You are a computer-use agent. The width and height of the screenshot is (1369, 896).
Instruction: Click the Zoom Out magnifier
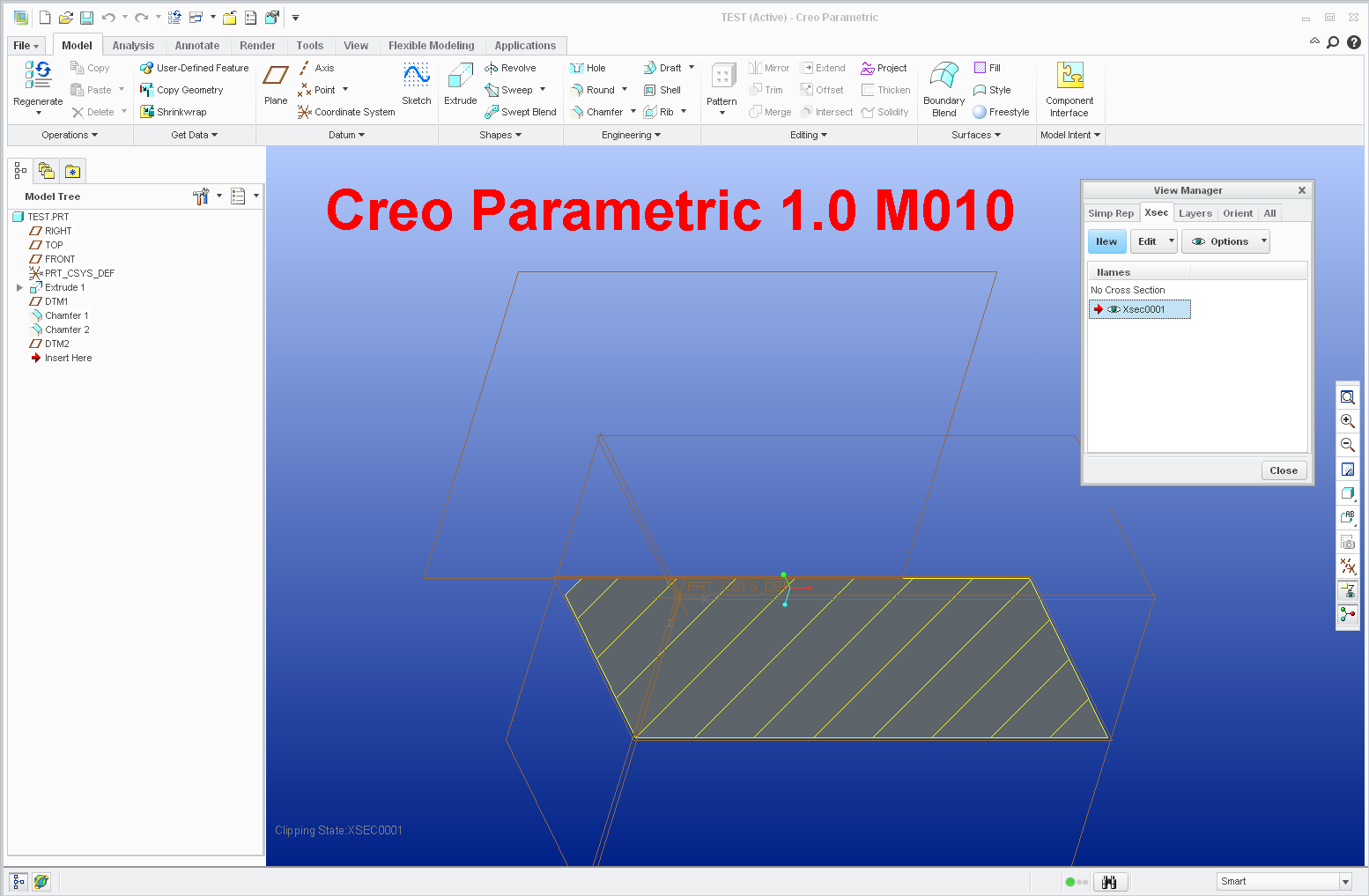[1348, 445]
